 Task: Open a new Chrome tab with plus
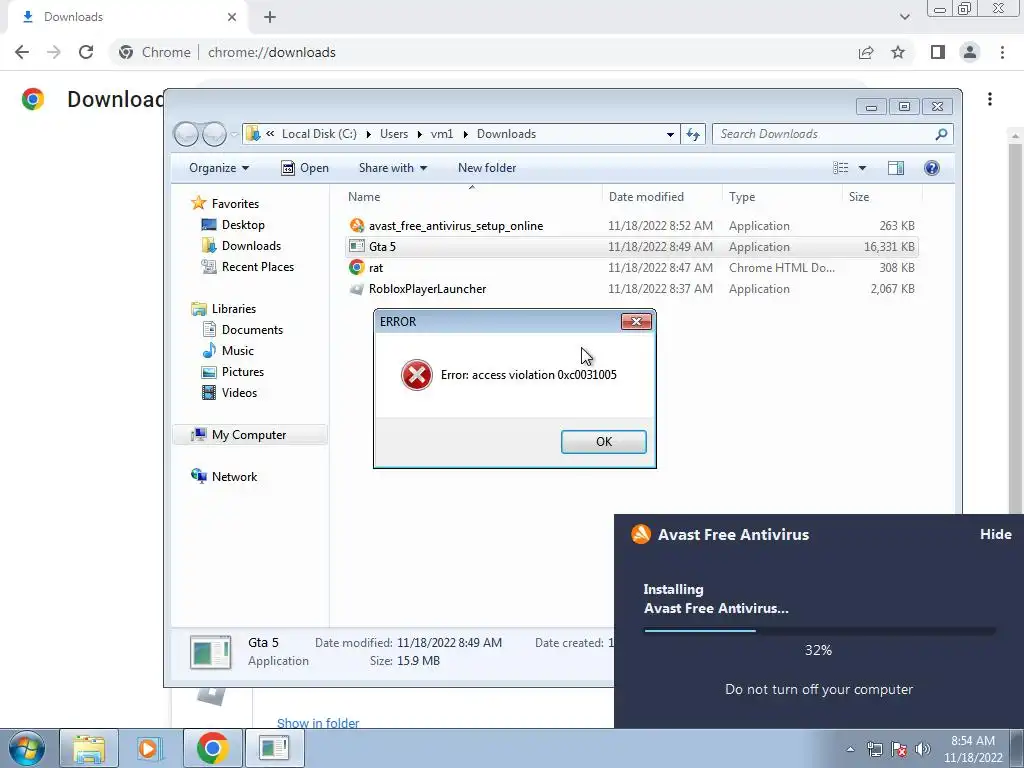point(270,18)
